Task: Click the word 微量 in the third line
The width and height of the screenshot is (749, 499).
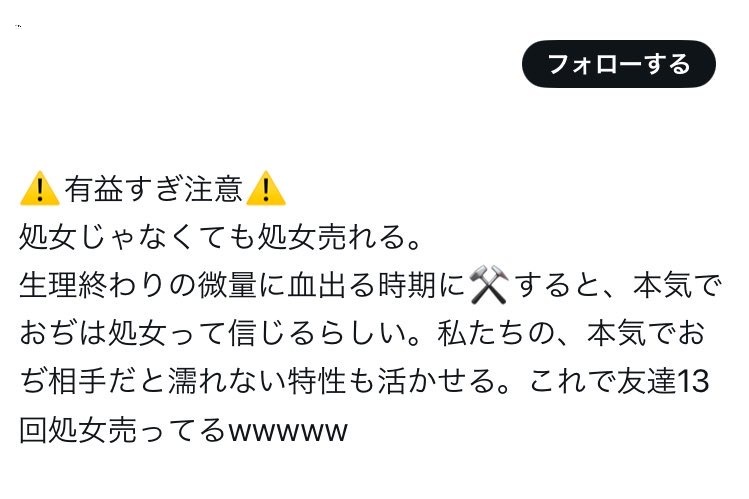Action: tap(228, 285)
